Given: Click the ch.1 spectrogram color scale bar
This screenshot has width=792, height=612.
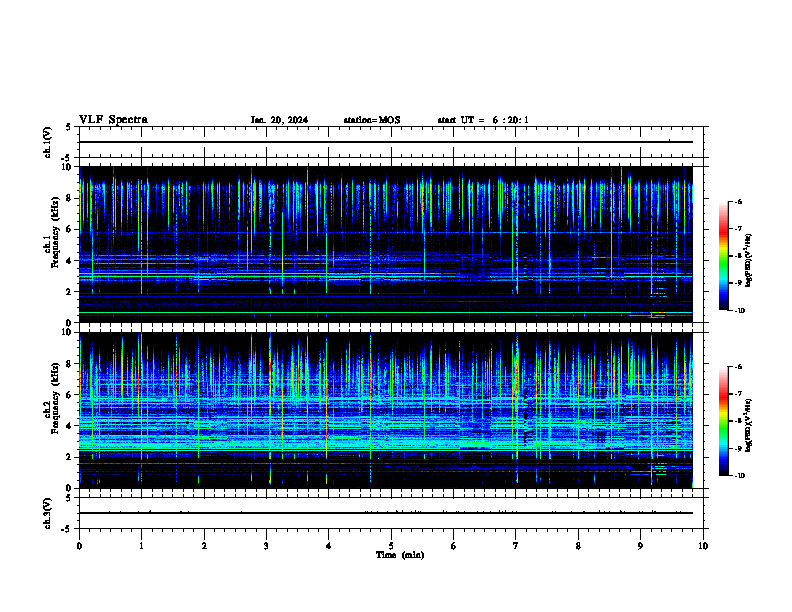Looking at the screenshot, I should coord(723,256).
